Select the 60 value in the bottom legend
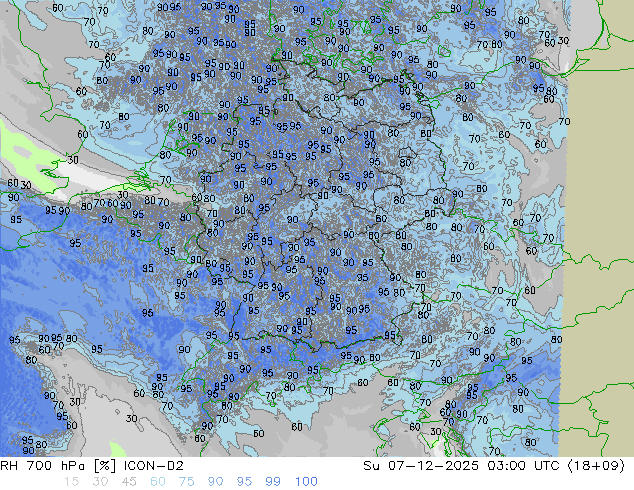 tap(158, 482)
